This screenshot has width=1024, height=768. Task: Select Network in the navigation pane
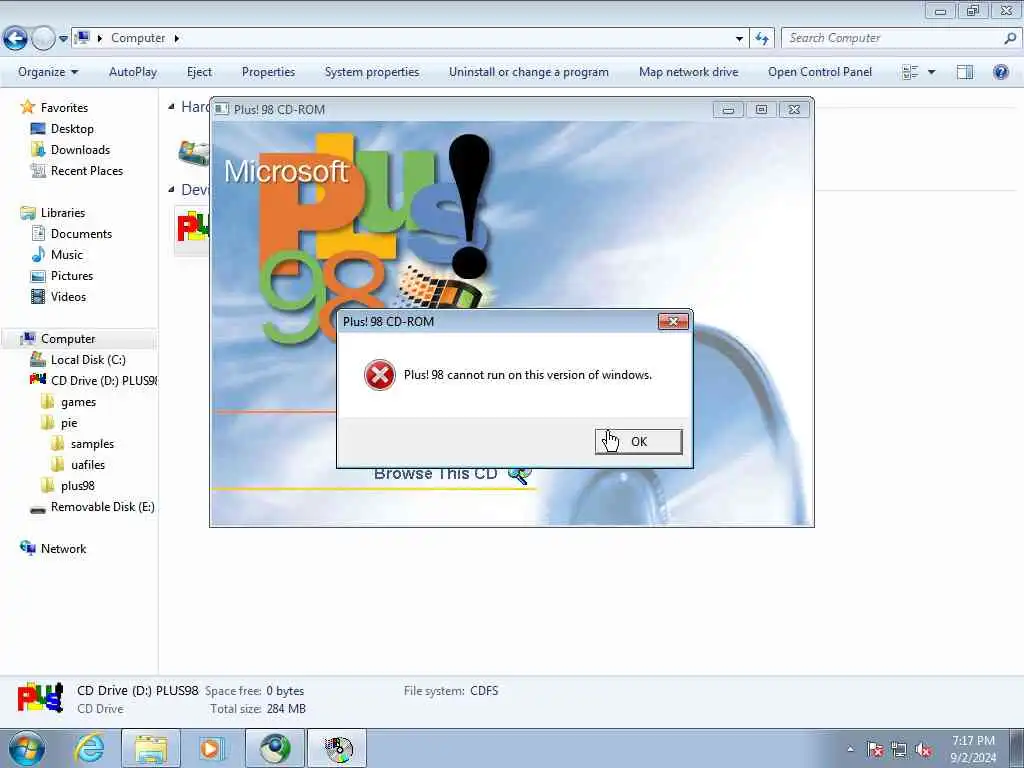(63, 549)
